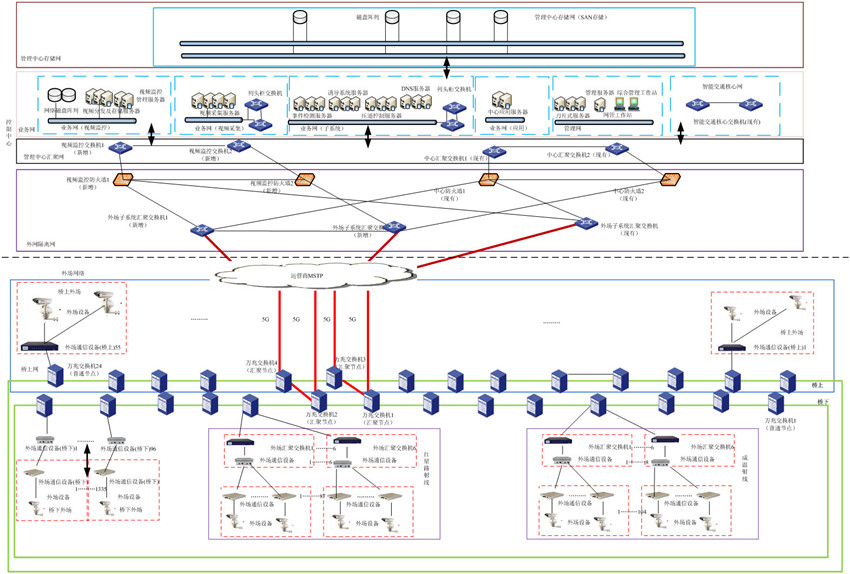Select the 视频监控防火墙2 firewall icon
This screenshot has height=574, width=850.
305,179
